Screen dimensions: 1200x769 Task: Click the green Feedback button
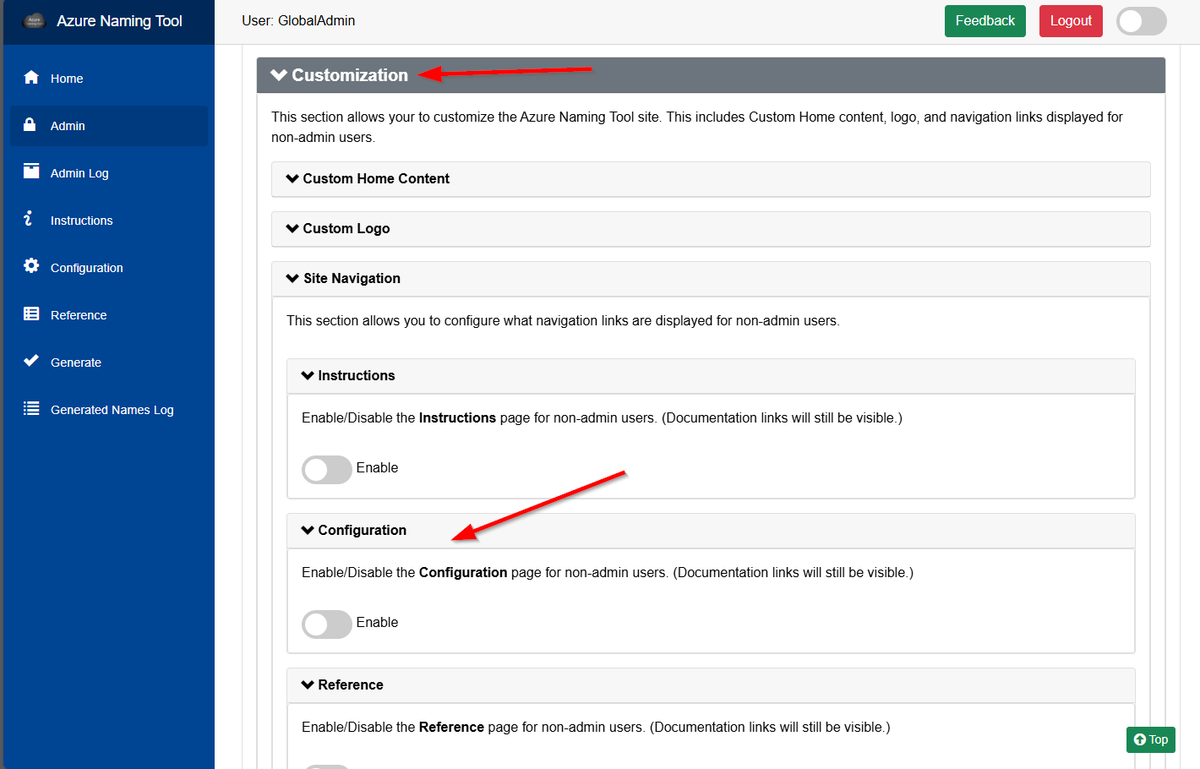pyautogui.click(x=985, y=21)
